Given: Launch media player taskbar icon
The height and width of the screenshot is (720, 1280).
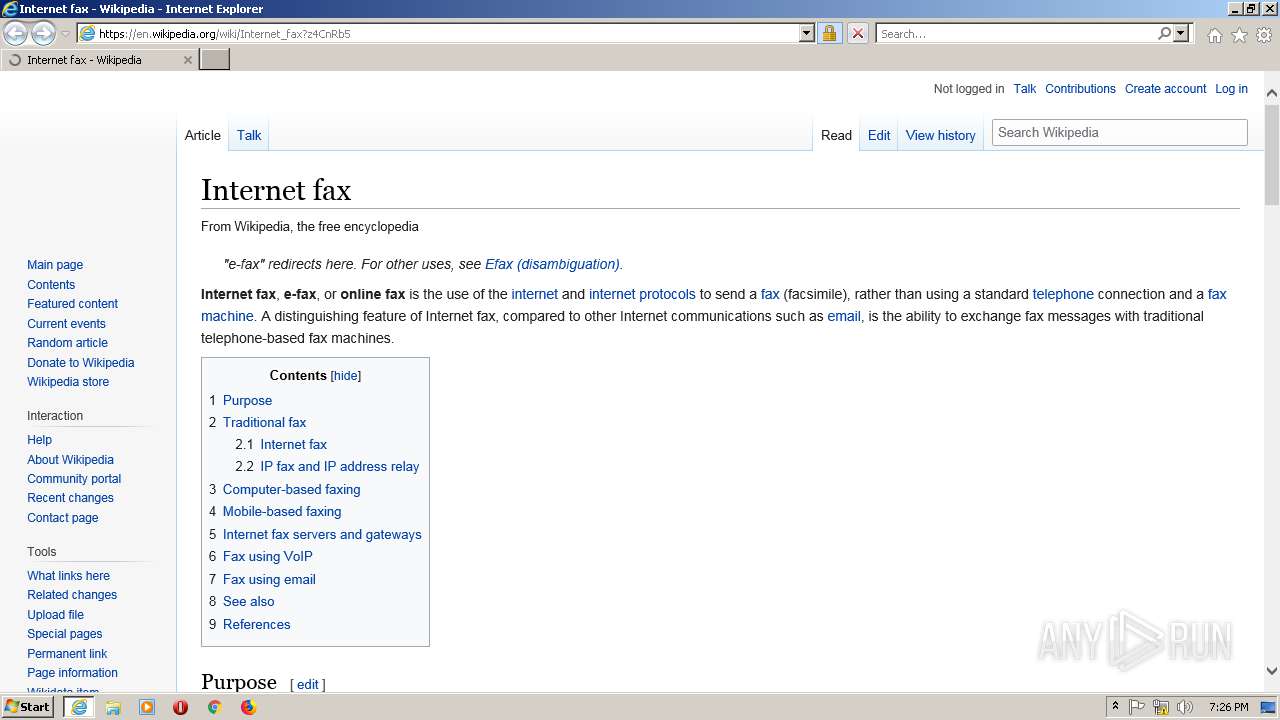Looking at the screenshot, I should pyautogui.click(x=147, y=707).
